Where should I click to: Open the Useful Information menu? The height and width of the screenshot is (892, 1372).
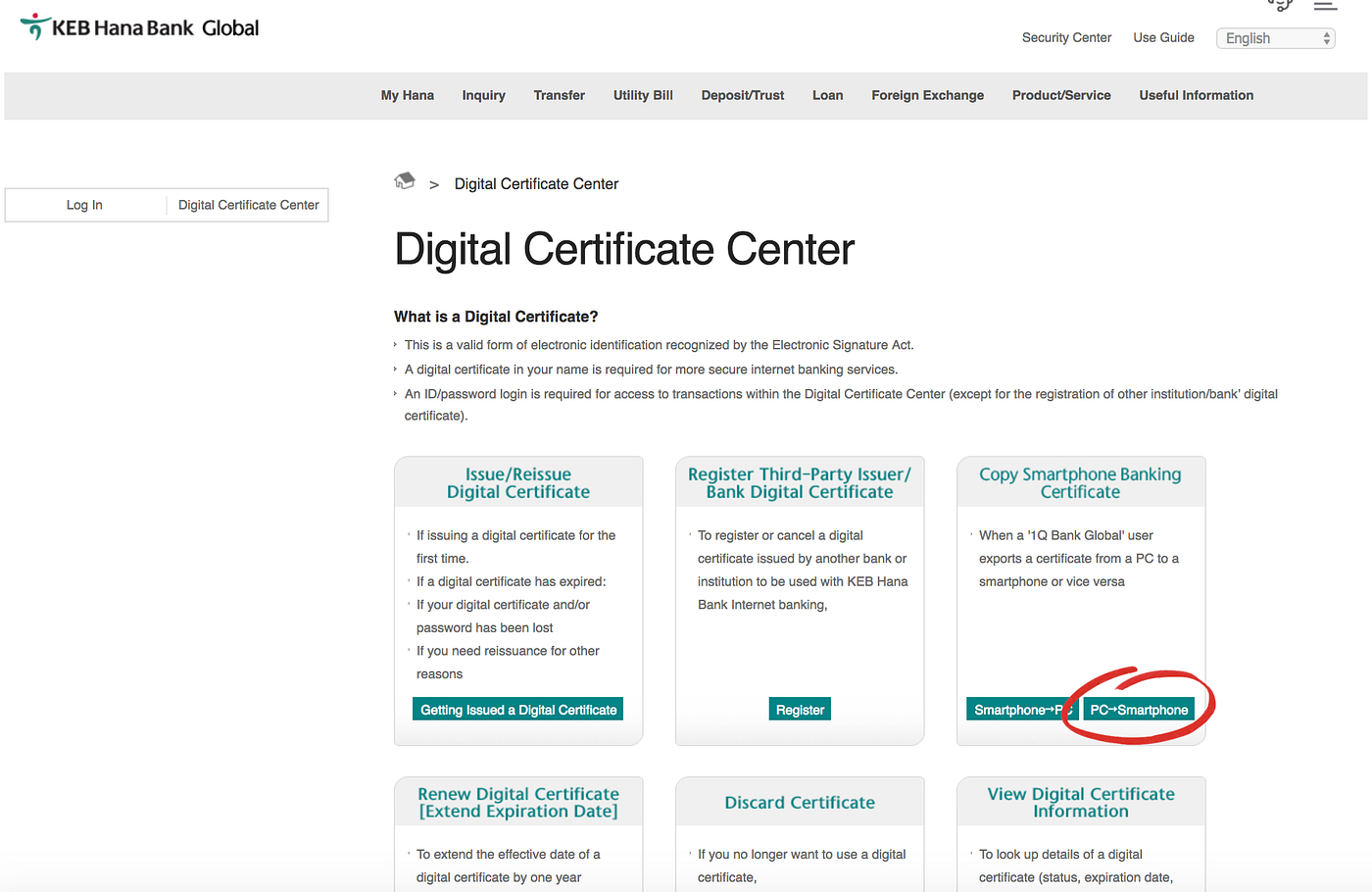click(1196, 95)
